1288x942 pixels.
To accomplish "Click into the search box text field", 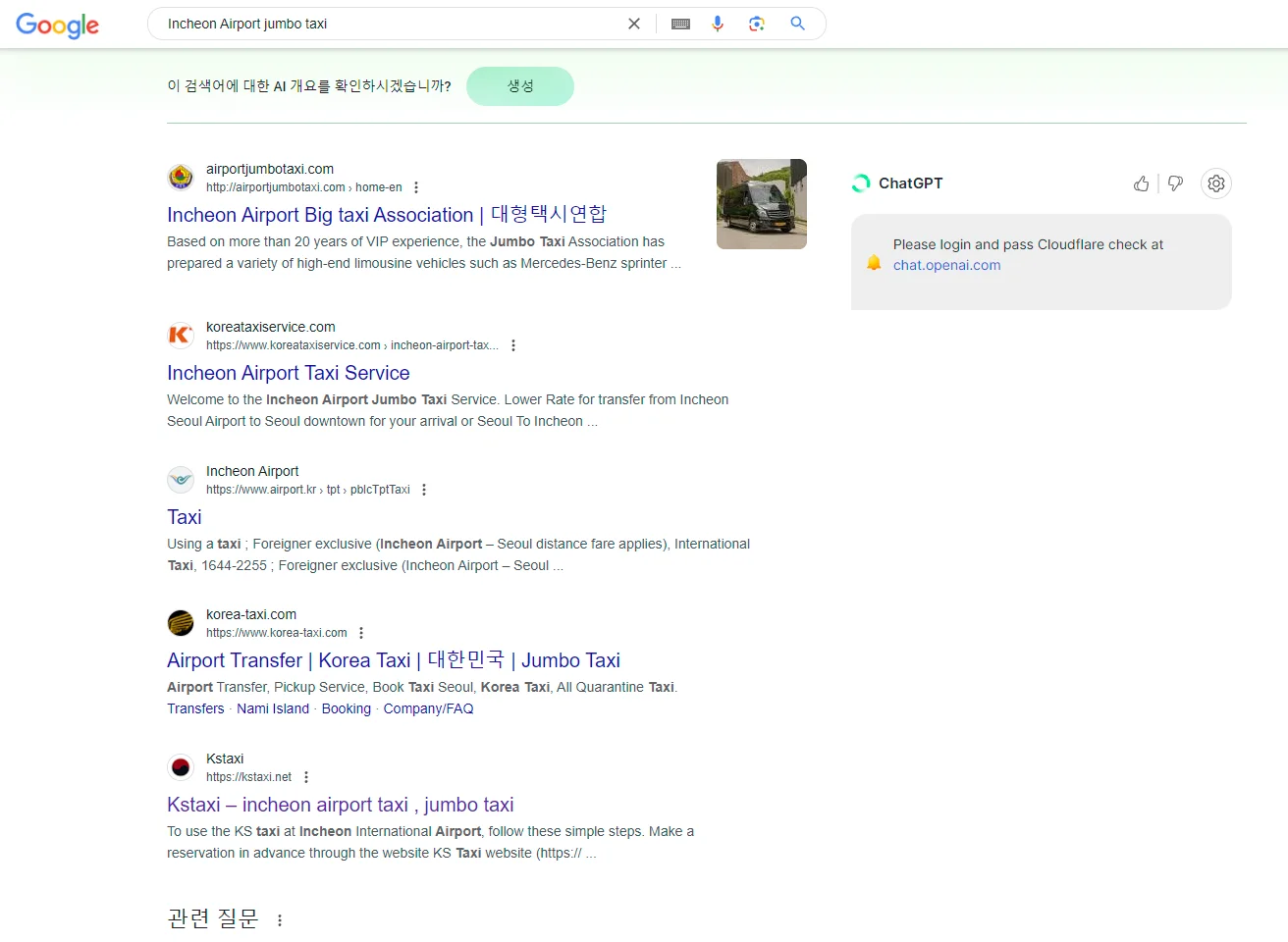I will click(393, 24).
